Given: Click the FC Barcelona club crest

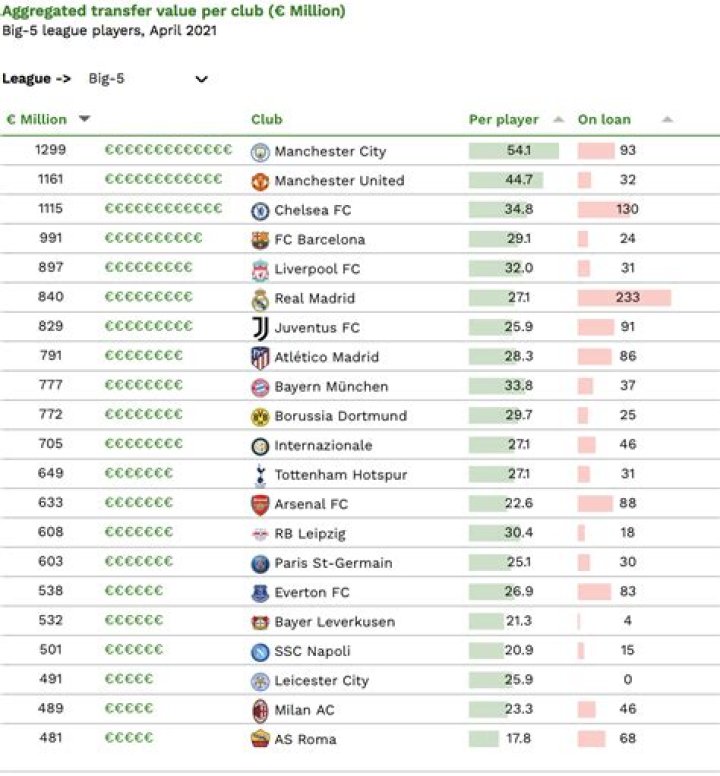Looking at the screenshot, I should pos(260,240).
